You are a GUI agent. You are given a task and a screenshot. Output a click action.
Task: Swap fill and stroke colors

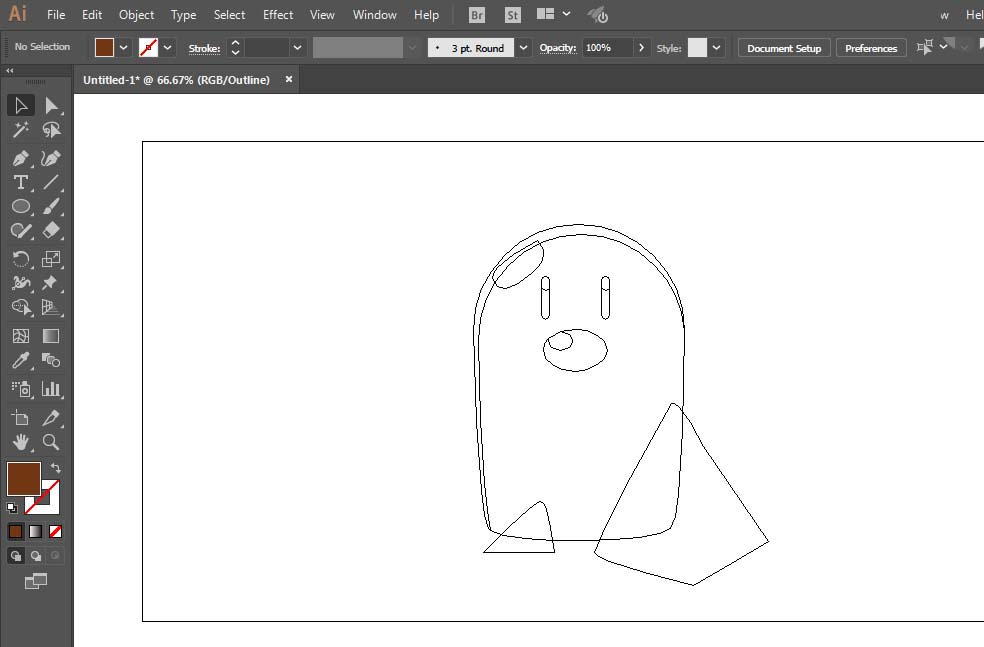tap(56, 468)
